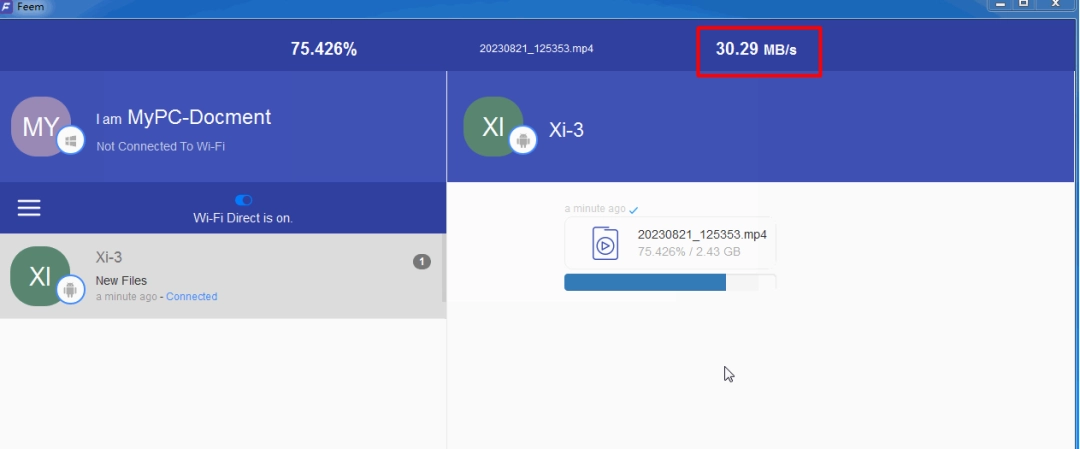Click the Connected status link
This screenshot has width=1080, height=449.
(191, 297)
